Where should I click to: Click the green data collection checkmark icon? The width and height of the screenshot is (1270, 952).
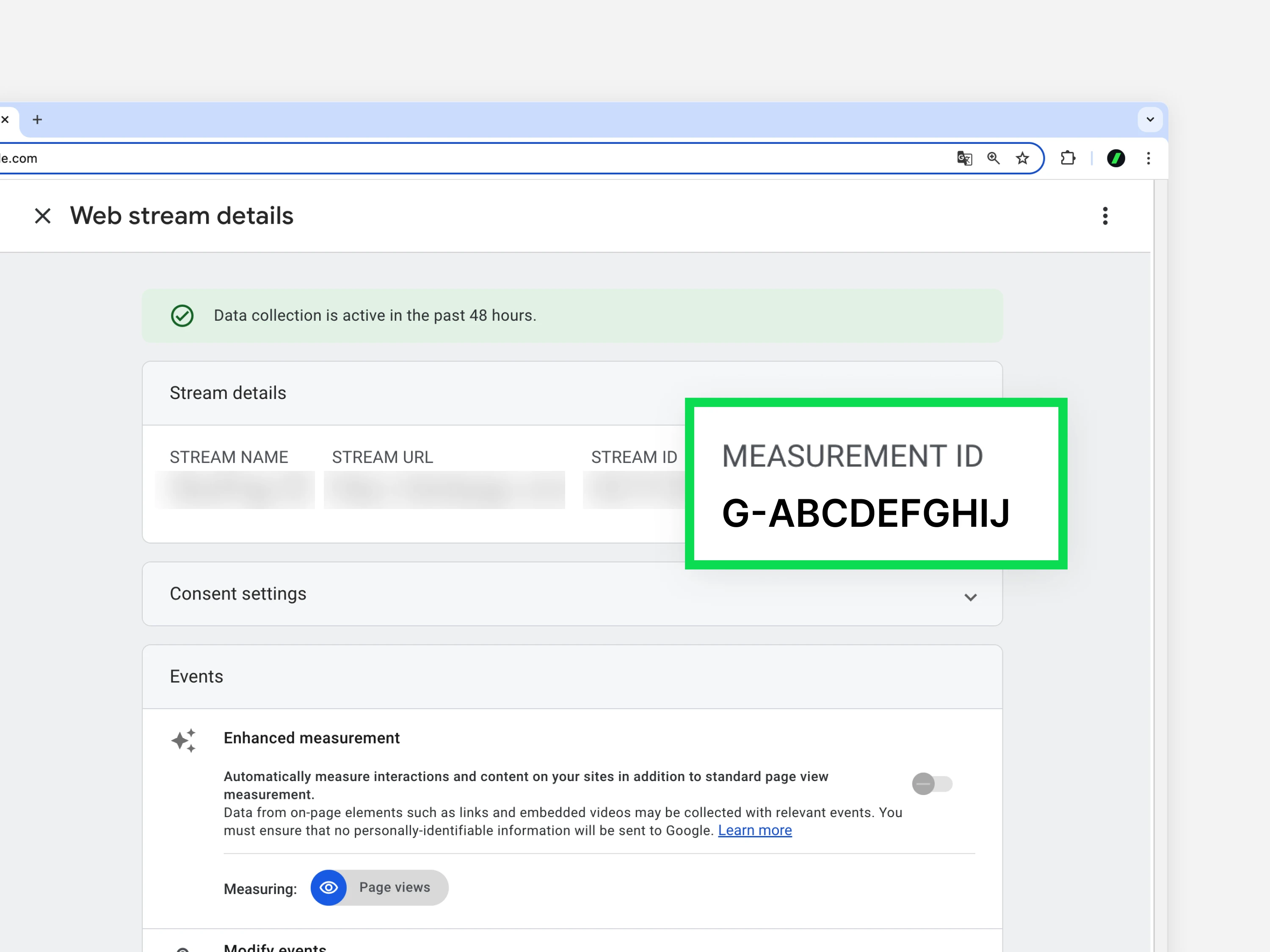(182, 316)
